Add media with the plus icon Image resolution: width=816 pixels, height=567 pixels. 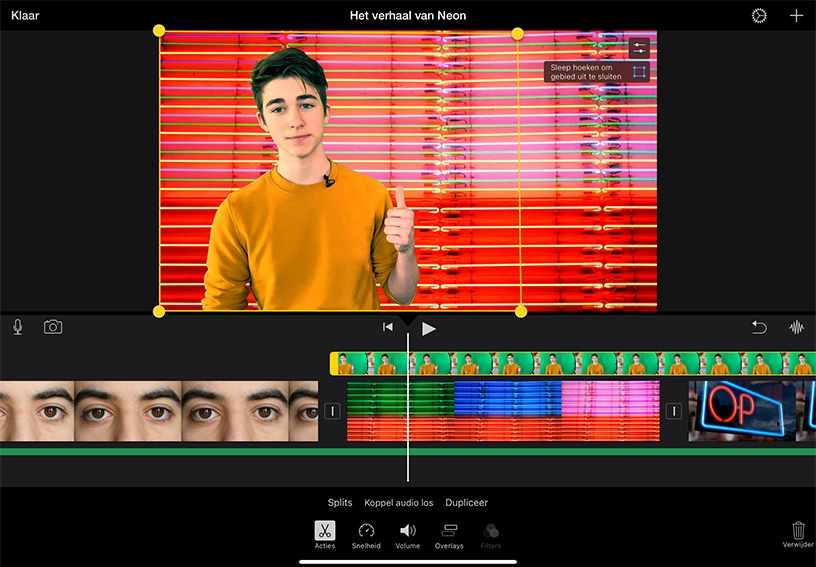pos(796,16)
